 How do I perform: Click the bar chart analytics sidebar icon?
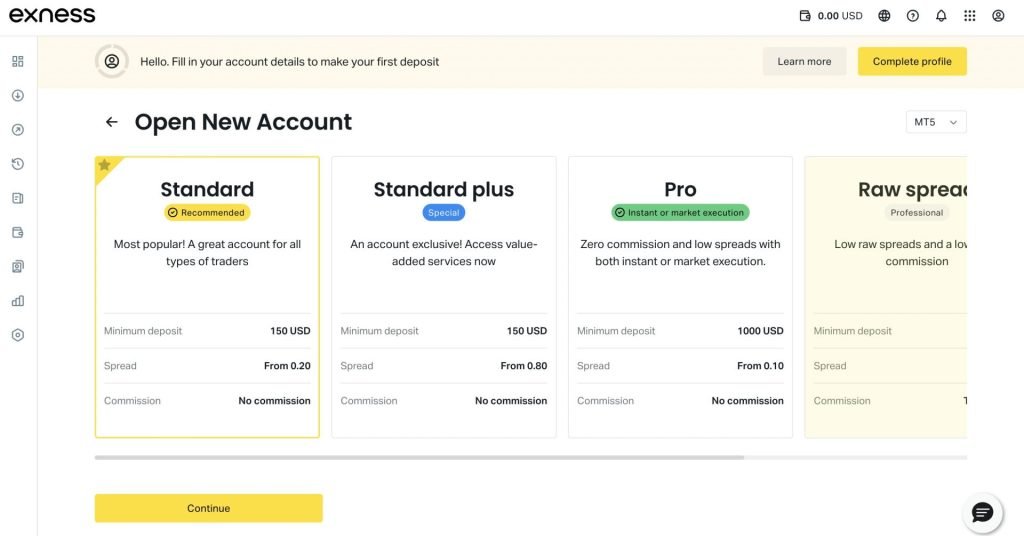click(x=17, y=300)
